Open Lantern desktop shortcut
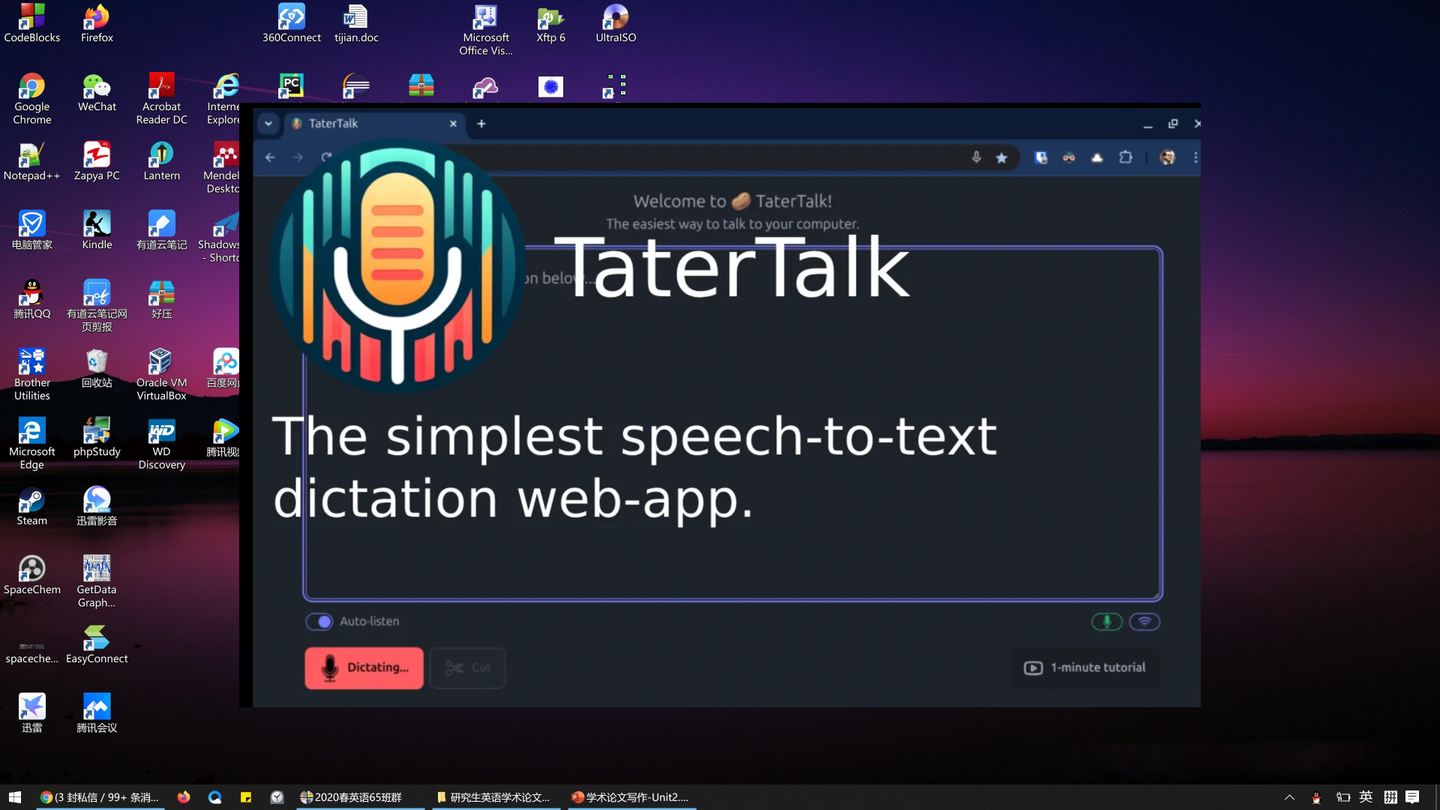This screenshot has width=1440, height=810. tap(161, 161)
